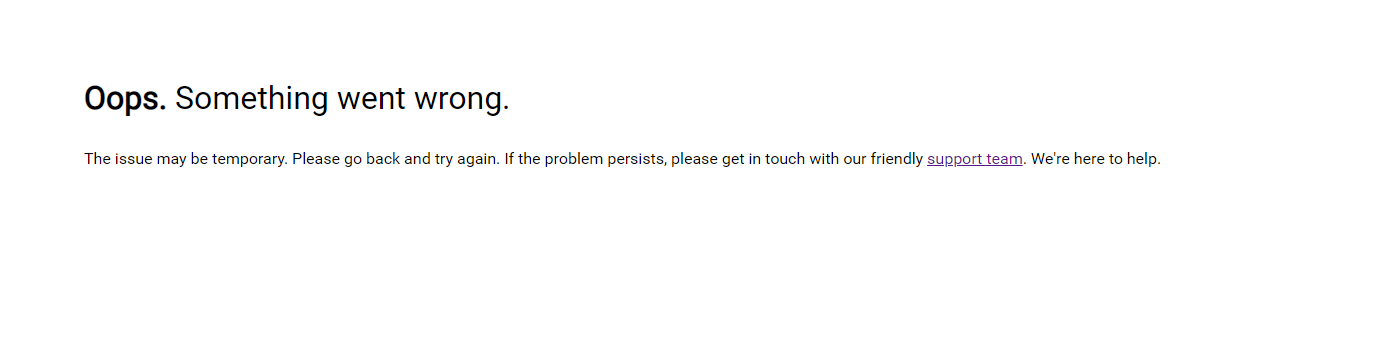Open the support team link
The image size is (1377, 363).
[x=975, y=159]
